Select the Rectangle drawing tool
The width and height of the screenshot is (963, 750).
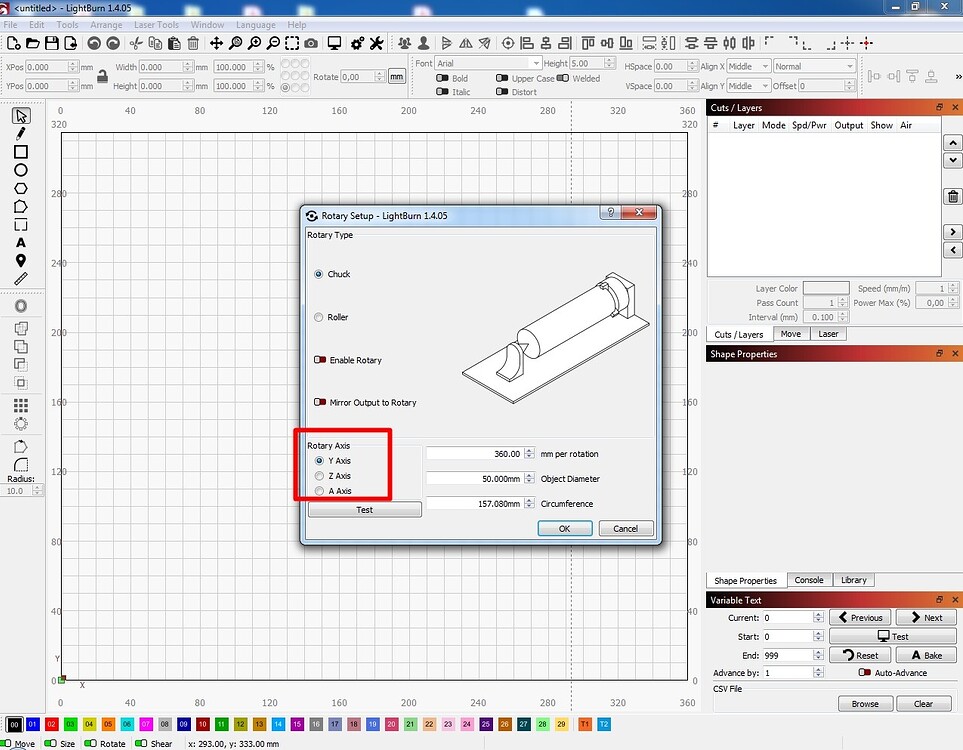click(21, 152)
